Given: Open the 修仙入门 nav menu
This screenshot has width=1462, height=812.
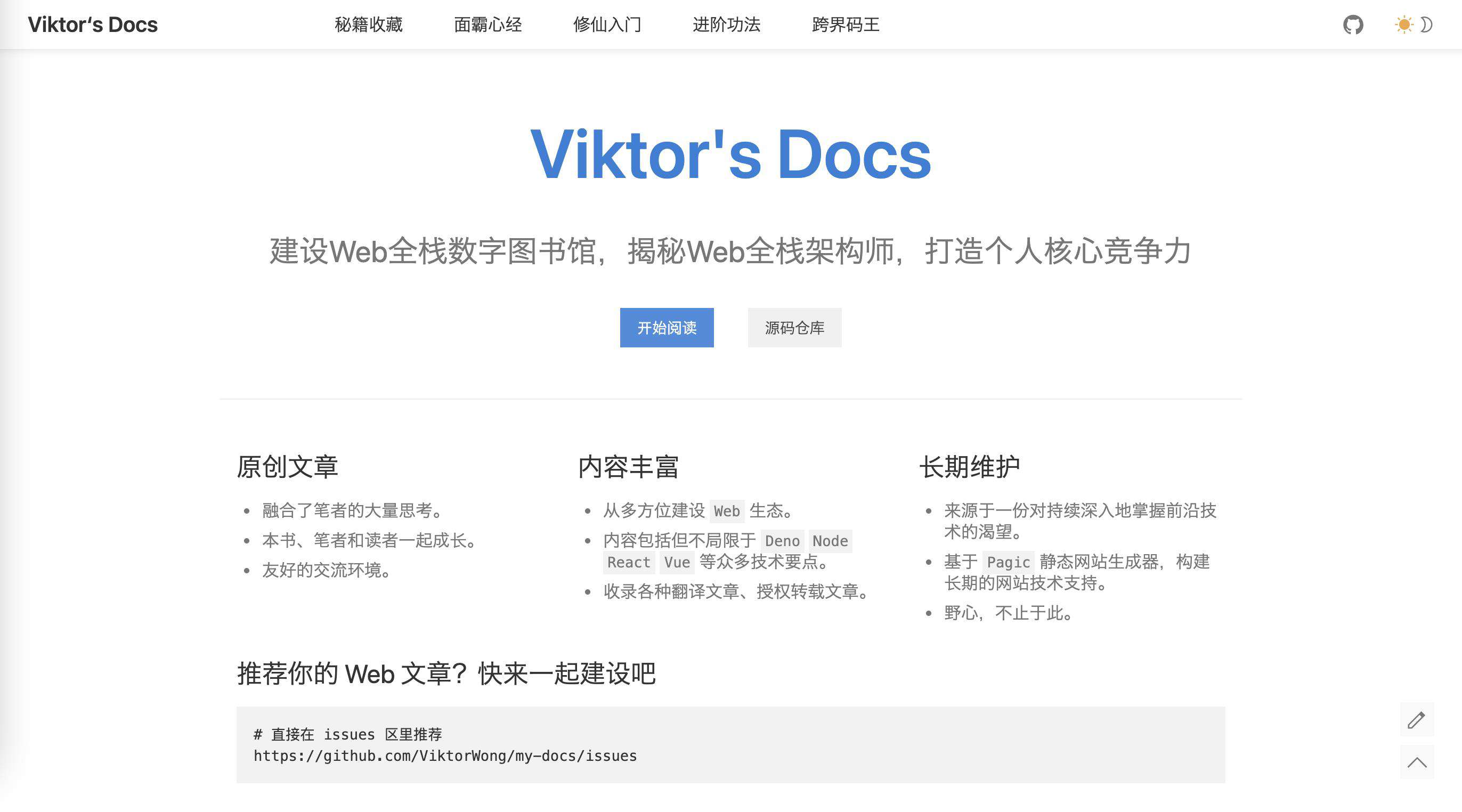Looking at the screenshot, I should [x=607, y=25].
